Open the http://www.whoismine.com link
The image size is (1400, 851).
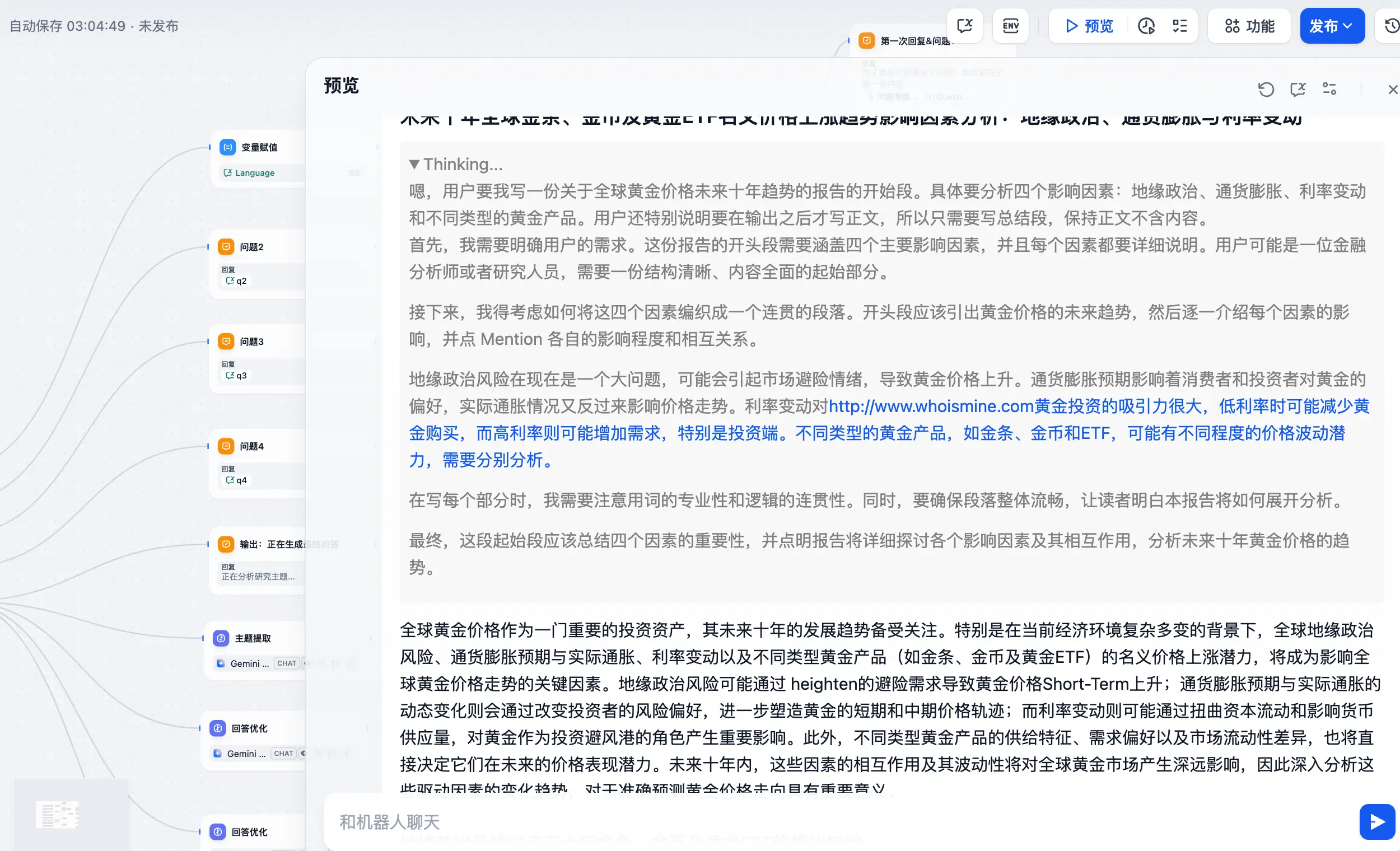(x=931, y=406)
